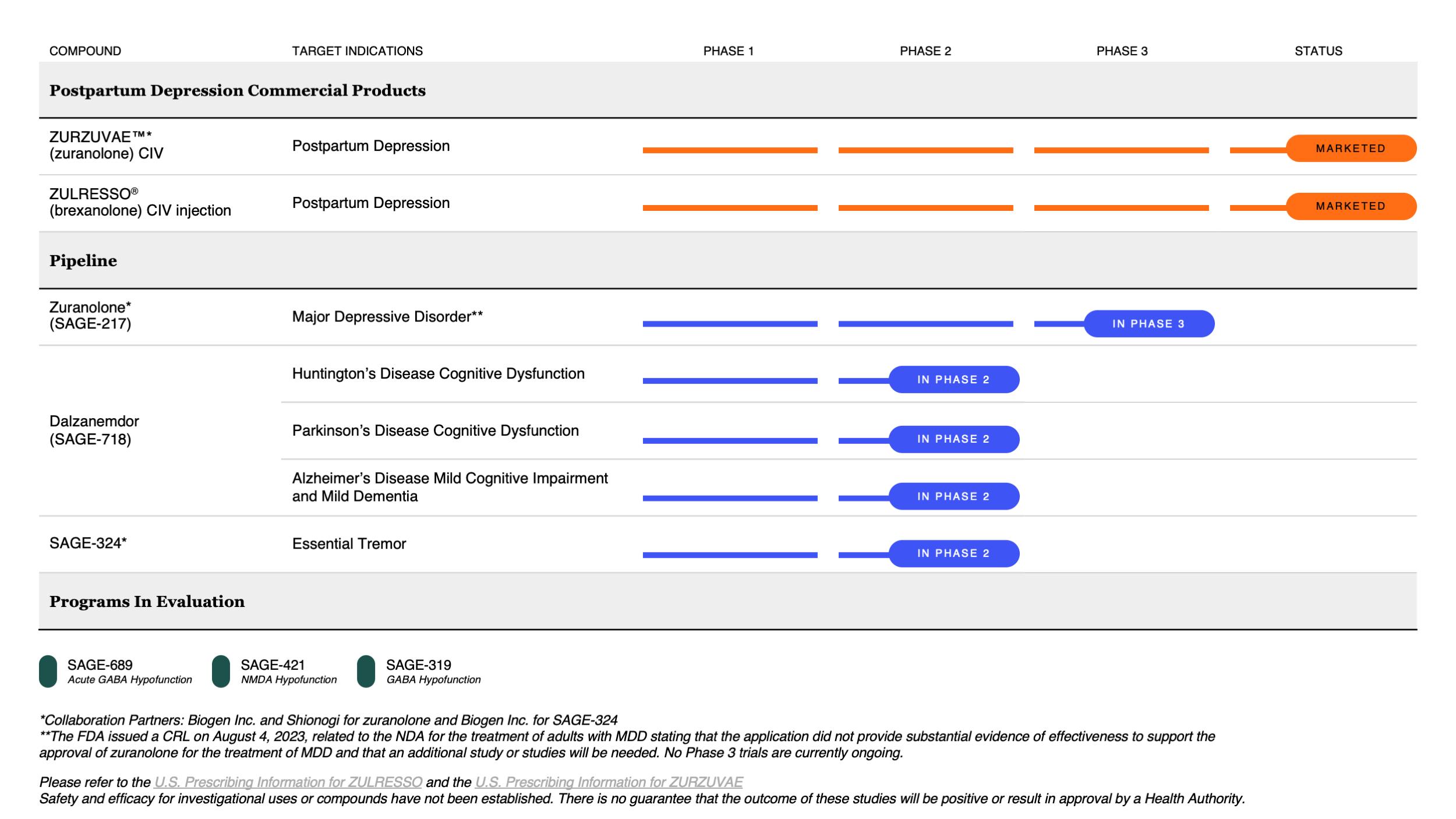1456x819 pixels.
Task: Click Postpartum Depression Commercial Products header
Action: click(x=237, y=90)
